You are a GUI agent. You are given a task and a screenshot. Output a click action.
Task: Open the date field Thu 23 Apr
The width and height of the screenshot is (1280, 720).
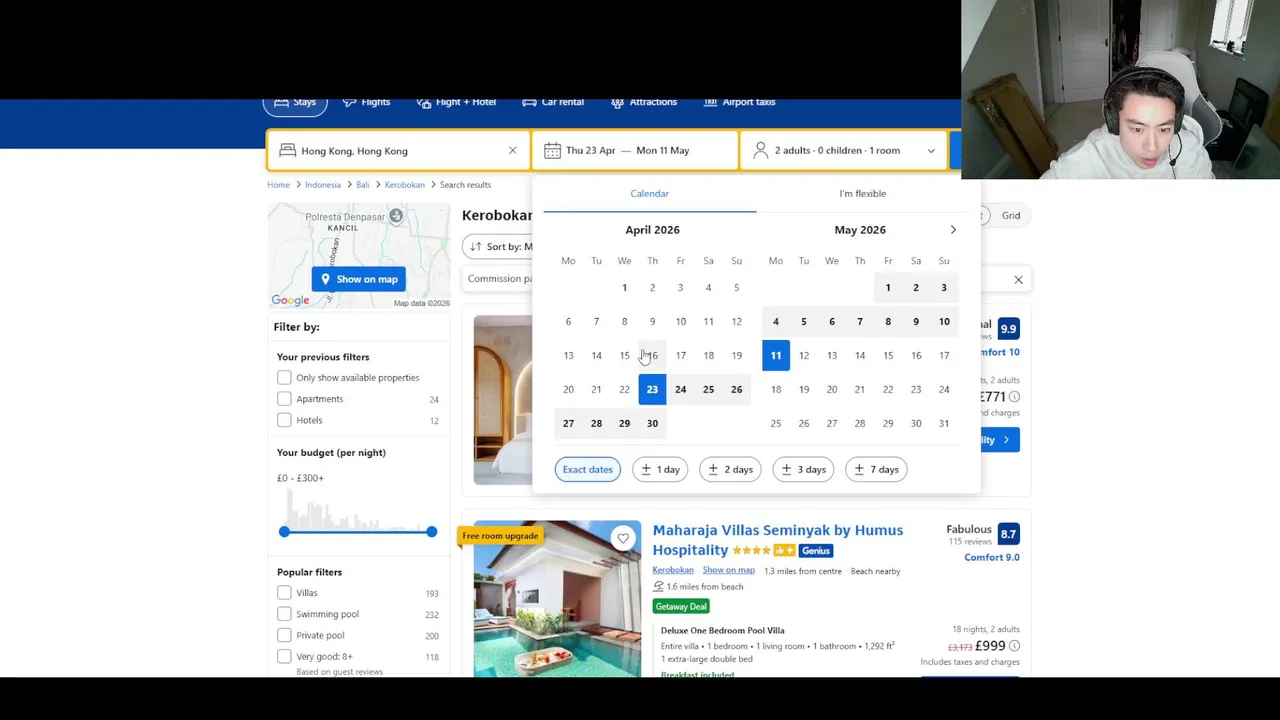pyautogui.click(x=635, y=150)
